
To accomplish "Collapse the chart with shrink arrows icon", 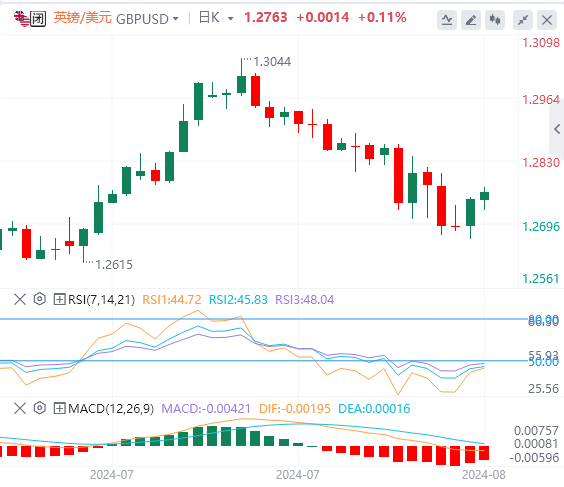I will 523,20.
